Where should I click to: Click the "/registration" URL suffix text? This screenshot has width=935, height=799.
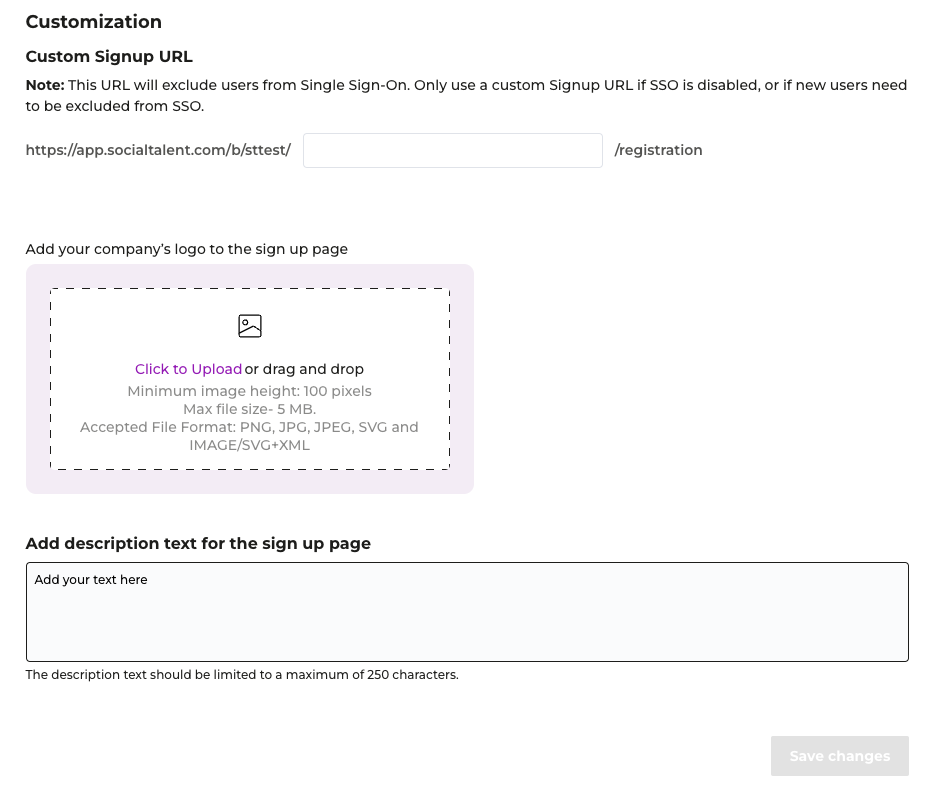pyautogui.click(x=658, y=150)
